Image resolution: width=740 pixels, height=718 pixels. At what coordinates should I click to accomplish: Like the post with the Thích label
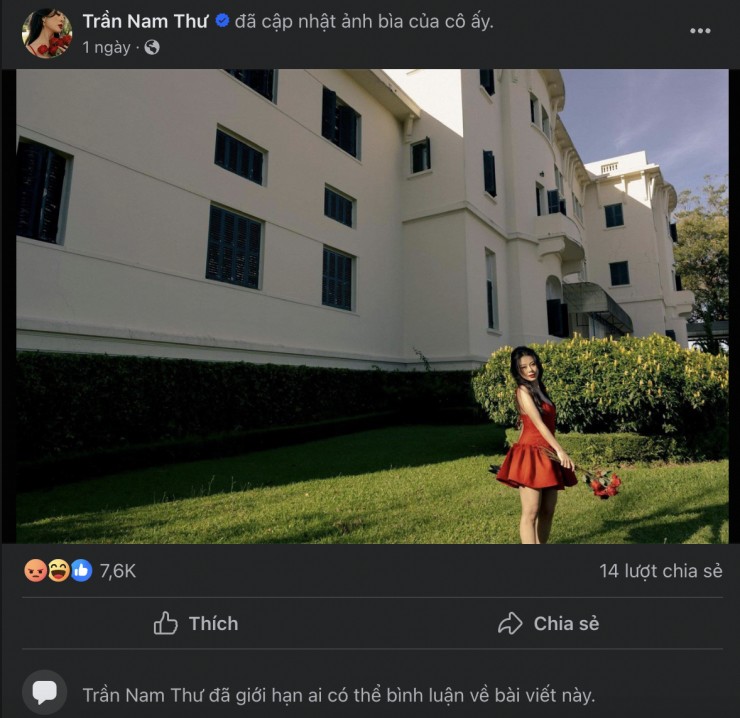coord(214,624)
